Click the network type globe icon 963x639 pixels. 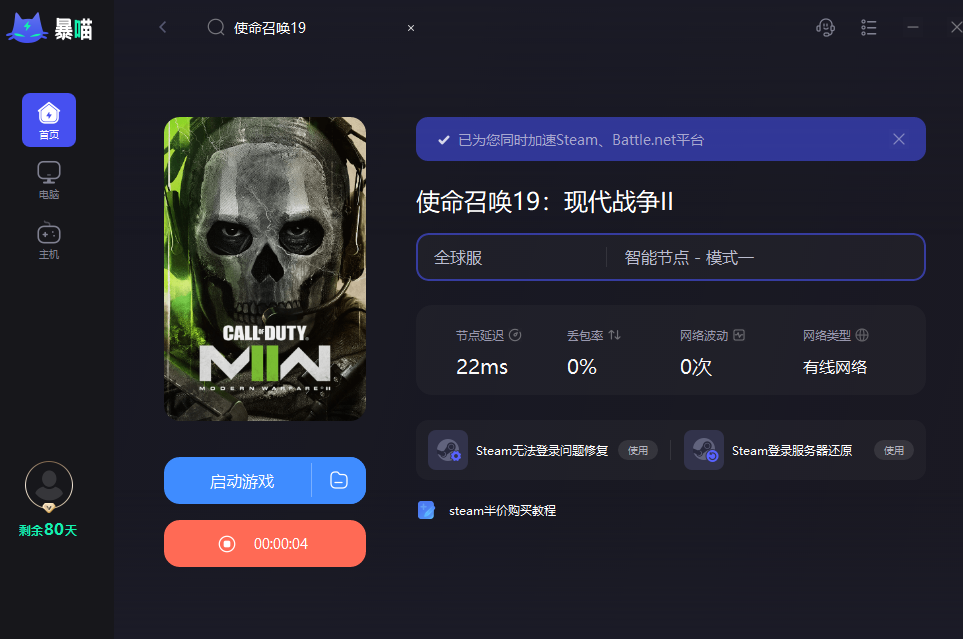pyautogui.click(x=862, y=335)
